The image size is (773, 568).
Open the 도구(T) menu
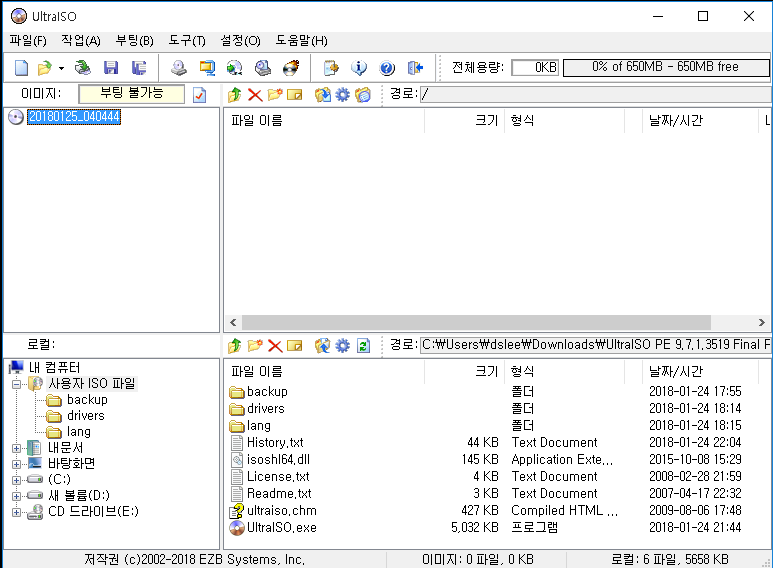coord(187,40)
